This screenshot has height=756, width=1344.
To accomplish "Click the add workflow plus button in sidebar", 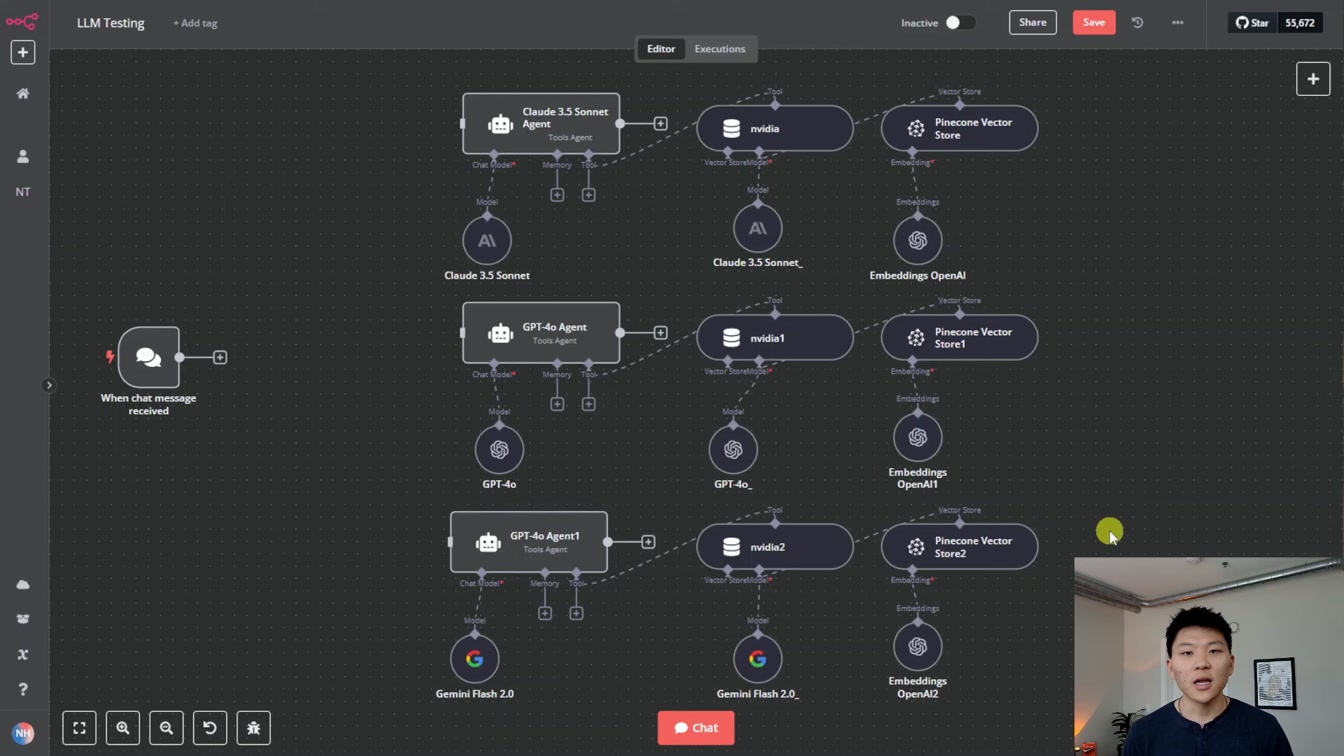I will coord(23,52).
